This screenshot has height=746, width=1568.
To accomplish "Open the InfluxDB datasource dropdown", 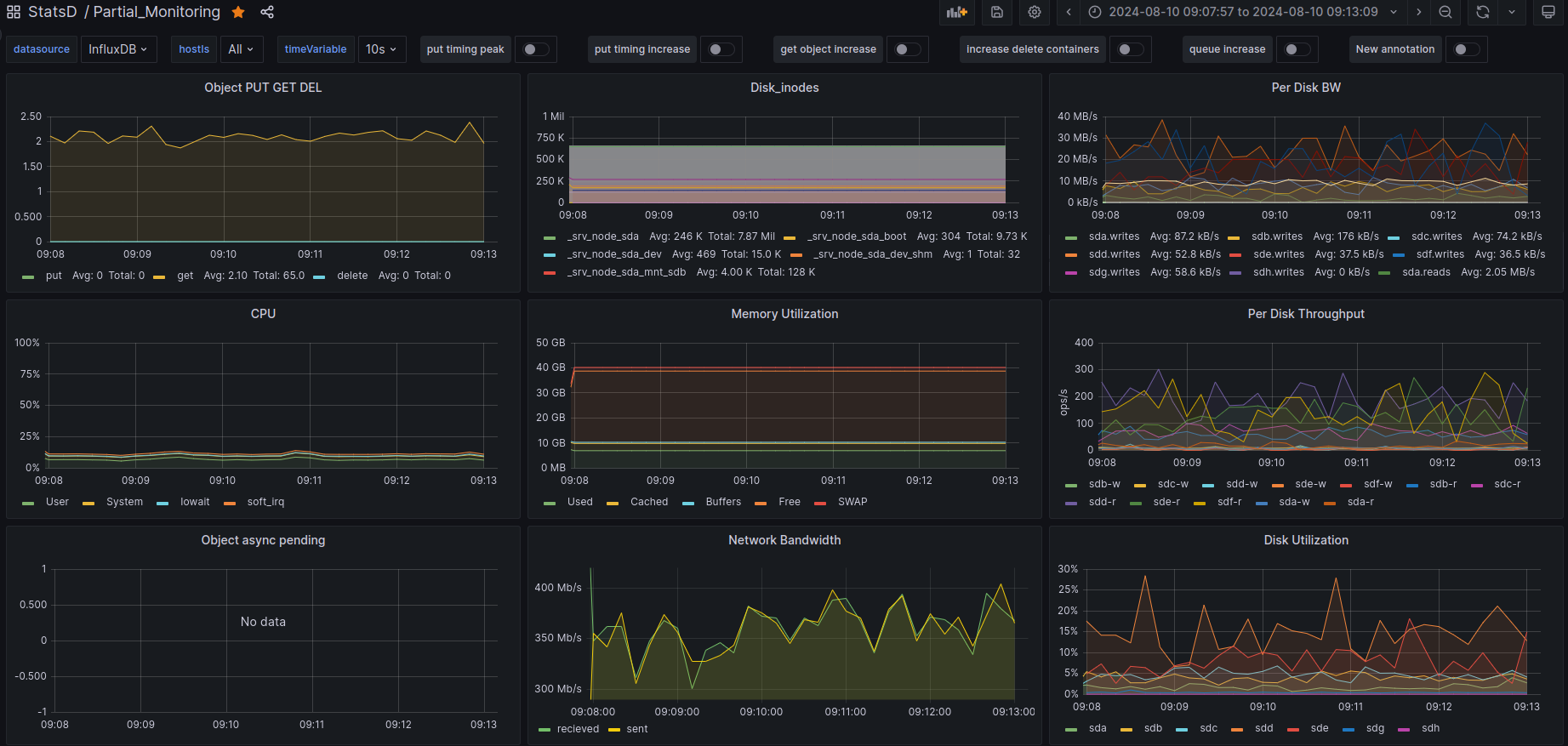I will pos(118,49).
